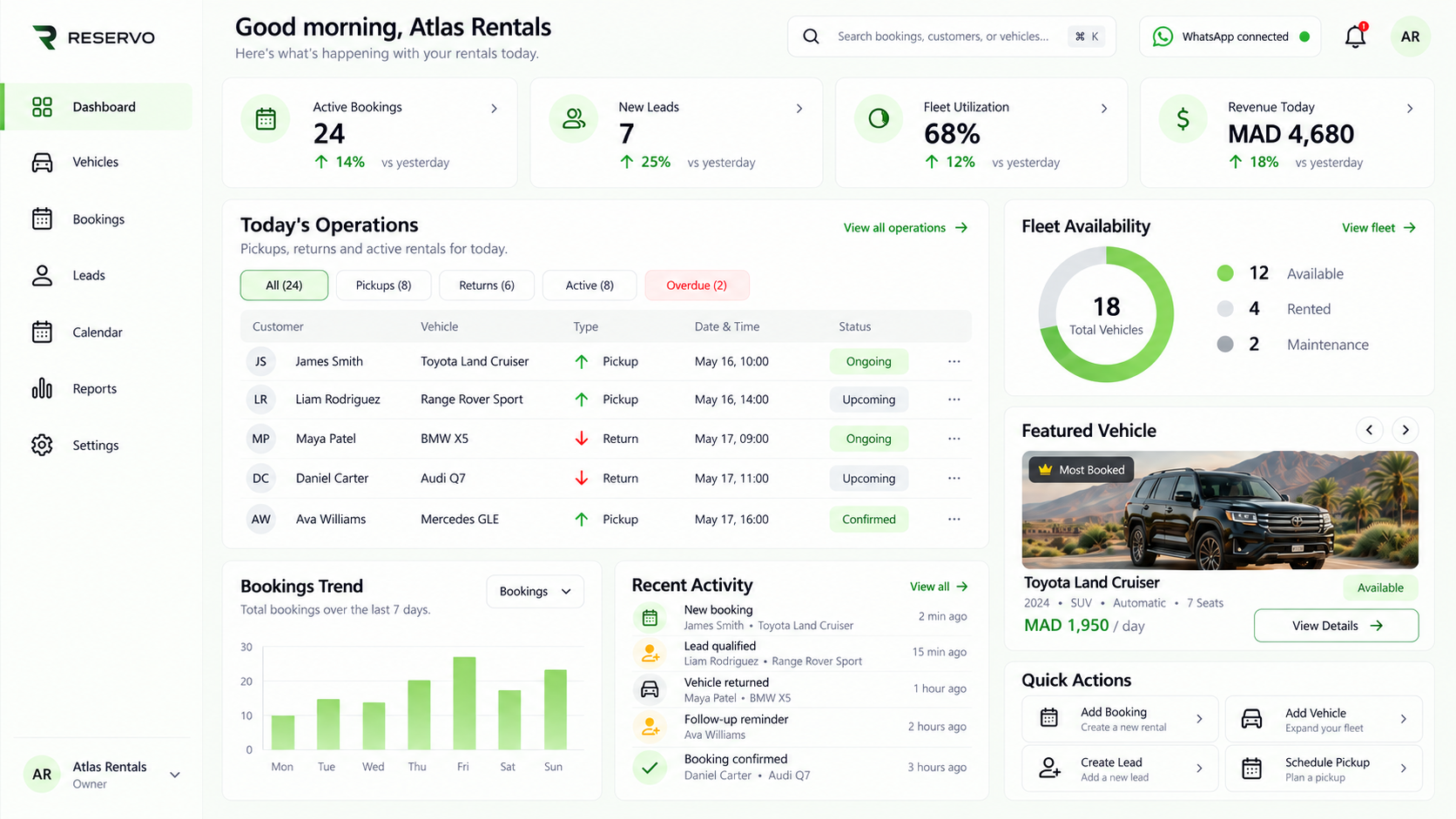This screenshot has width=1456, height=819.
Task: Open the Bookings metric dropdown
Action: tap(535, 591)
